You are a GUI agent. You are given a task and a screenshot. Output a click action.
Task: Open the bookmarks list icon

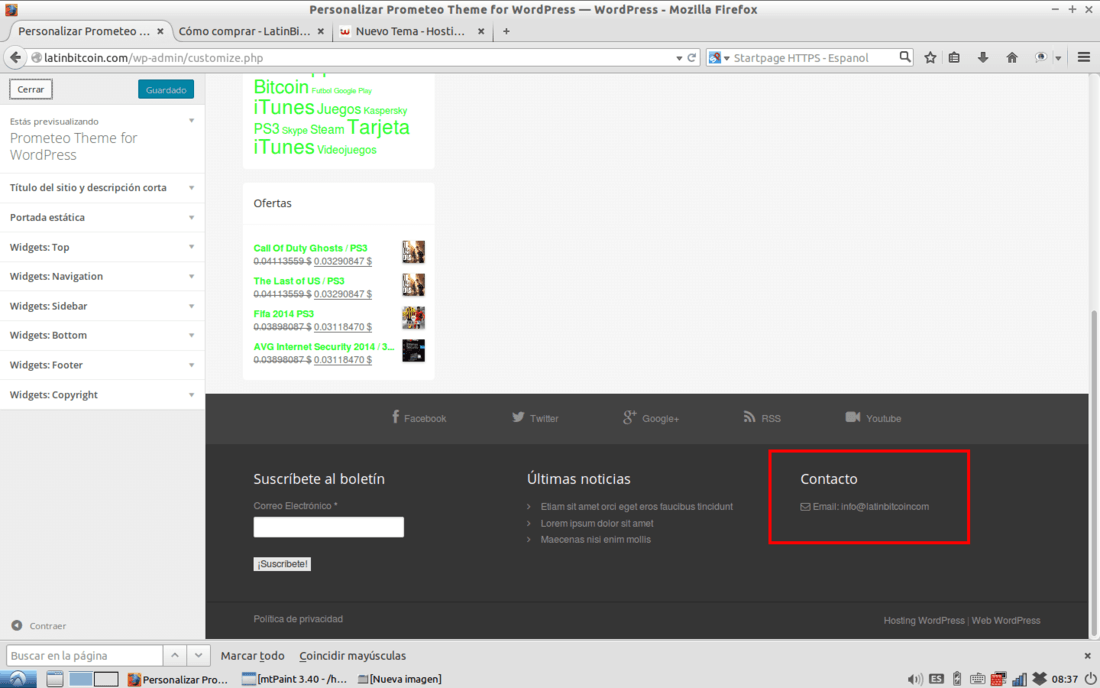click(954, 58)
